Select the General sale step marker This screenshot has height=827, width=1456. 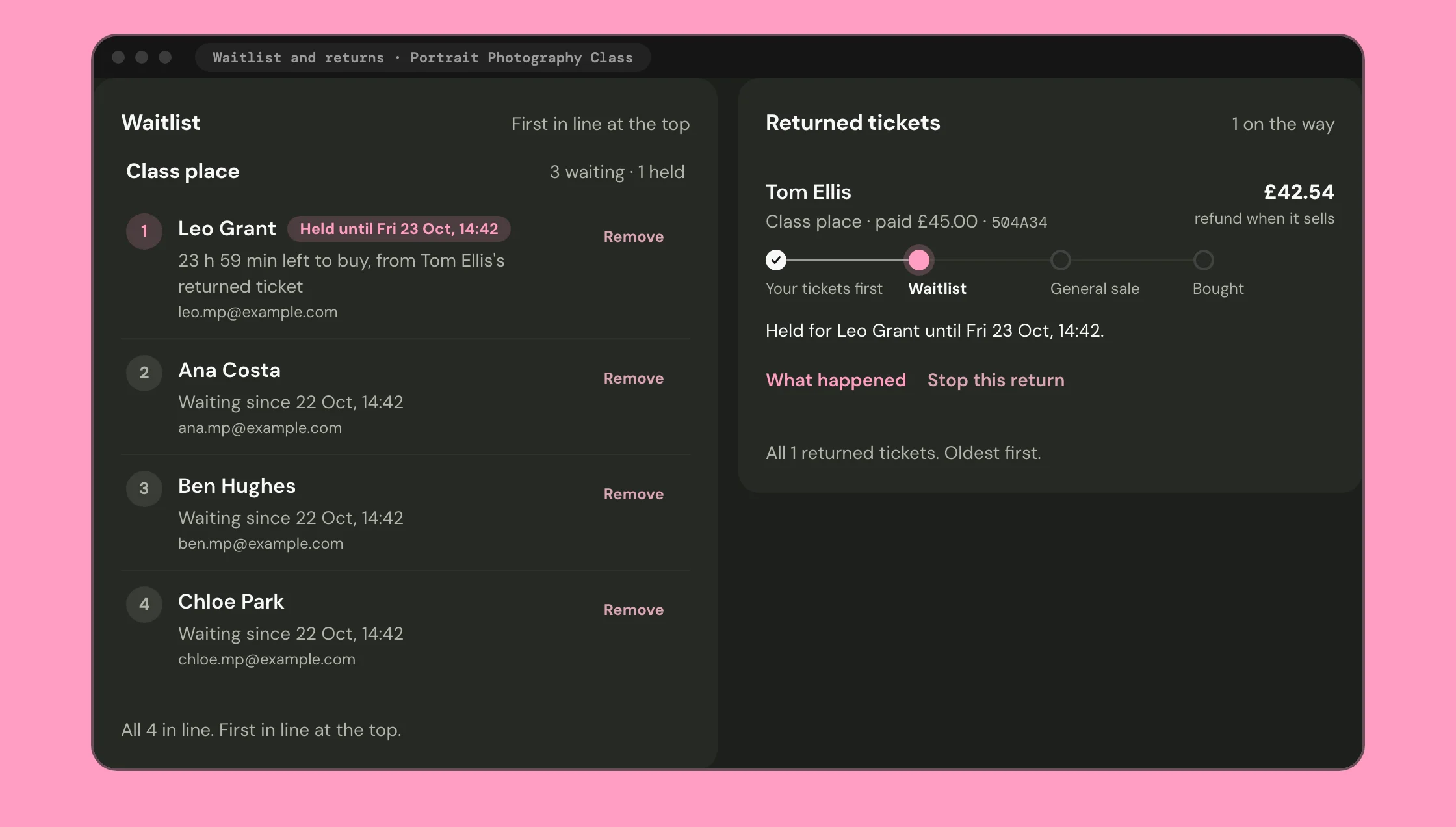pyautogui.click(x=1061, y=260)
